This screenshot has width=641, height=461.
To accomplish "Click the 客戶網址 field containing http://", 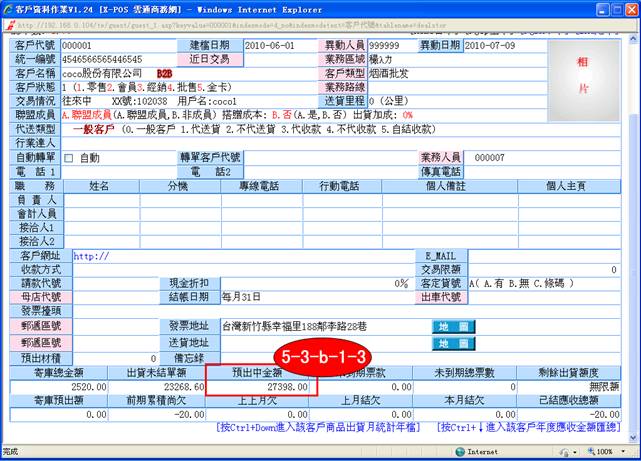I will coord(240,256).
